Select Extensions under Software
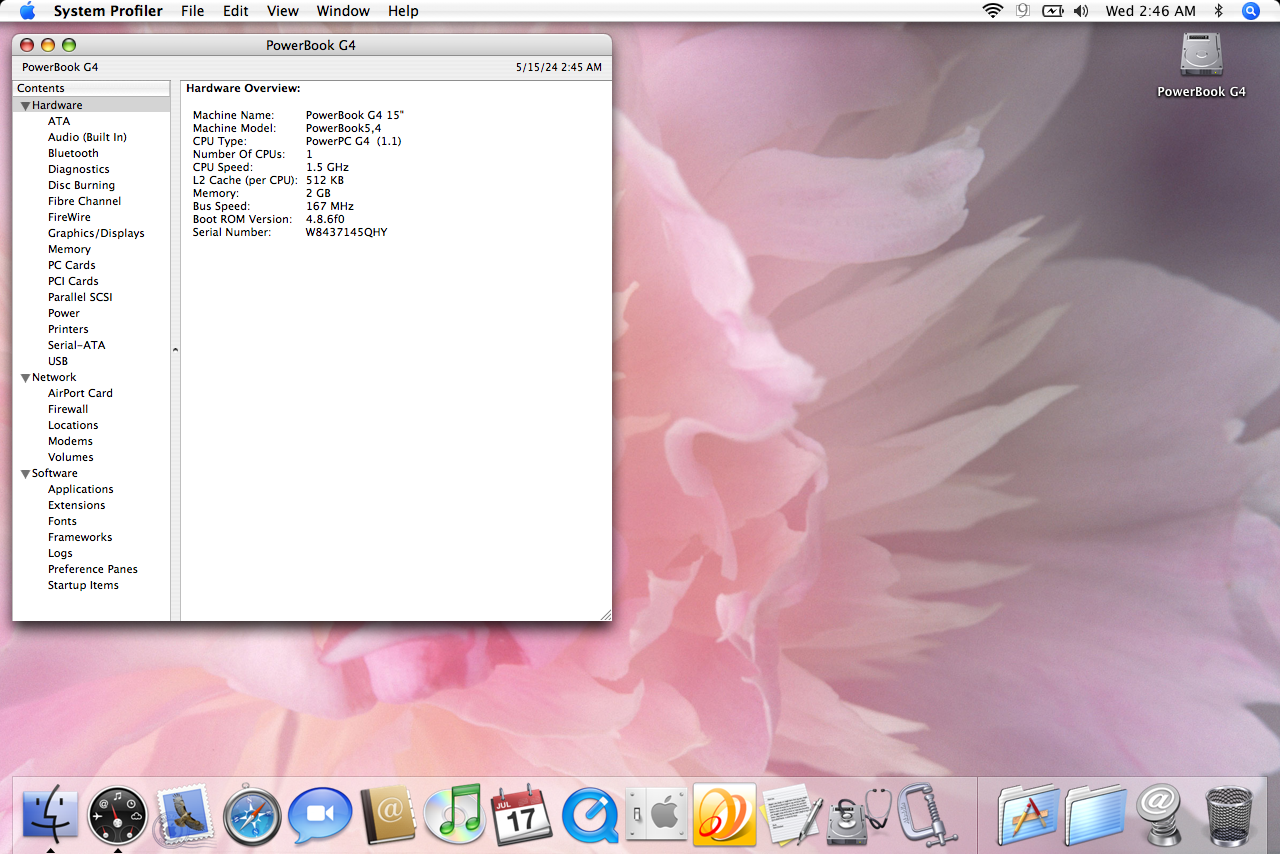 [x=76, y=505]
